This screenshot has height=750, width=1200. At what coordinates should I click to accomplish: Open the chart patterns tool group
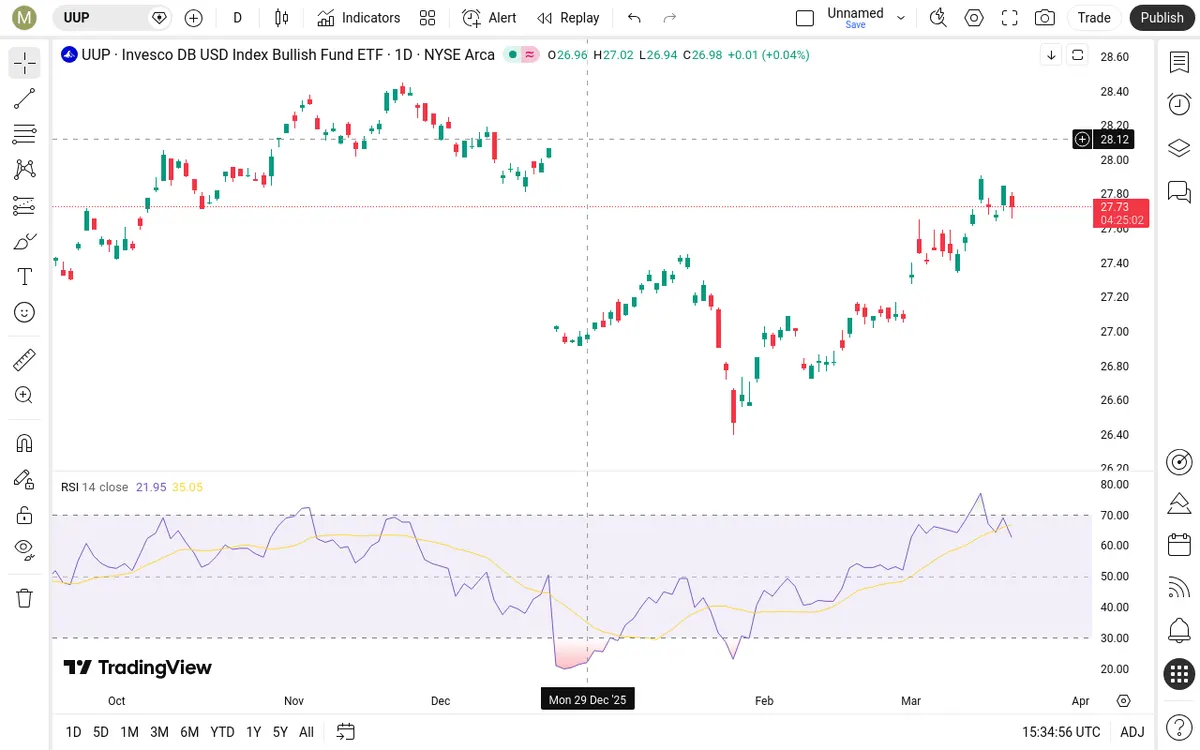pyautogui.click(x=25, y=170)
